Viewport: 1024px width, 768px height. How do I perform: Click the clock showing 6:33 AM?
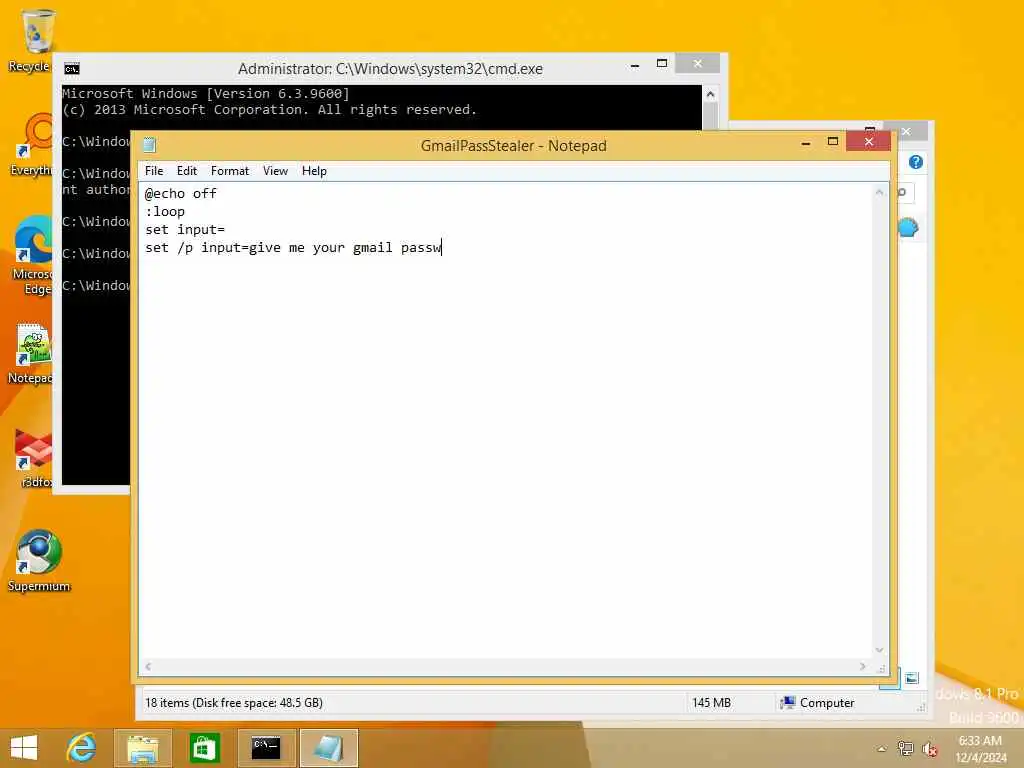(x=980, y=741)
